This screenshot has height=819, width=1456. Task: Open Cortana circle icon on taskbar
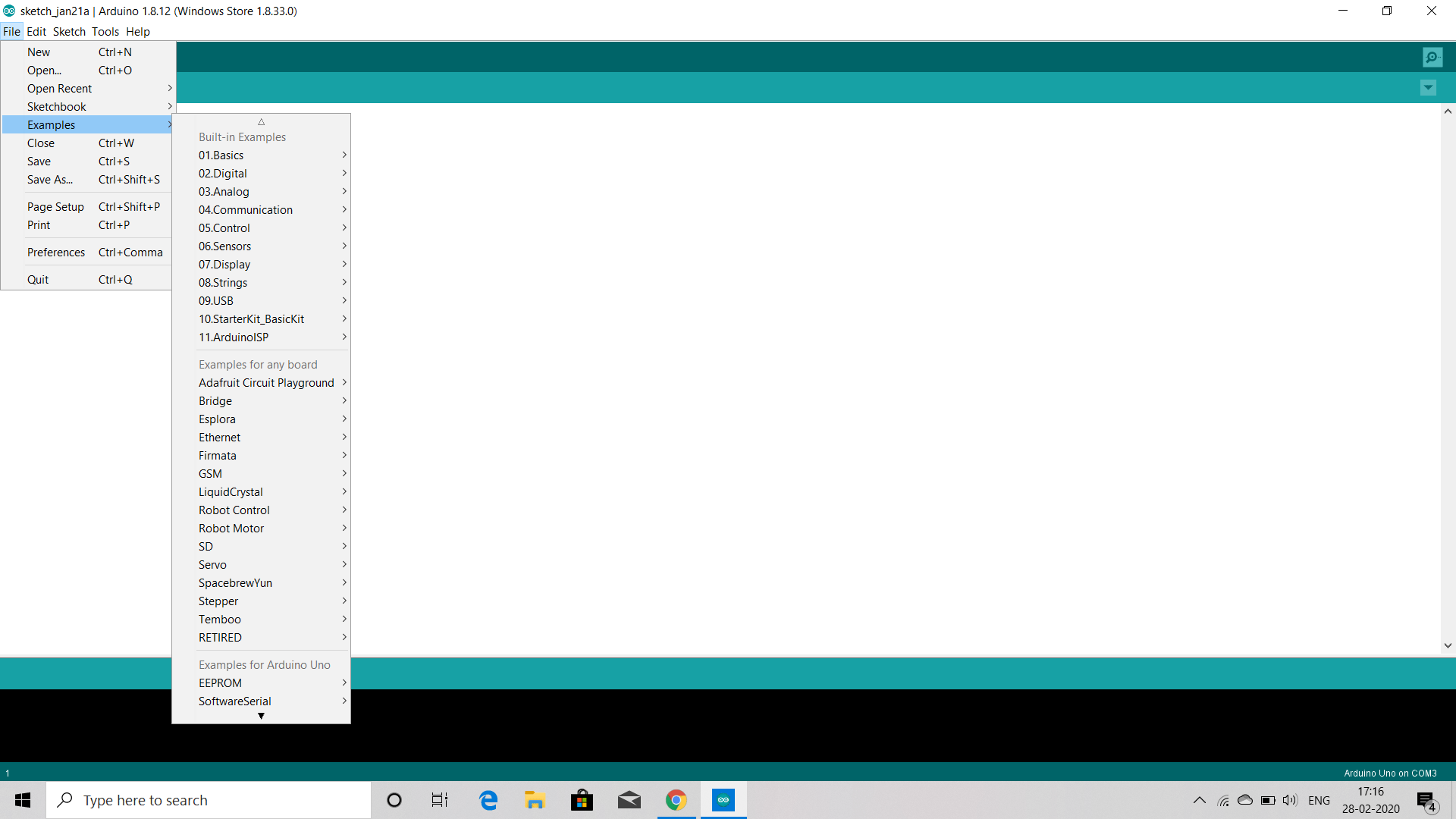(x=394, y=800)
